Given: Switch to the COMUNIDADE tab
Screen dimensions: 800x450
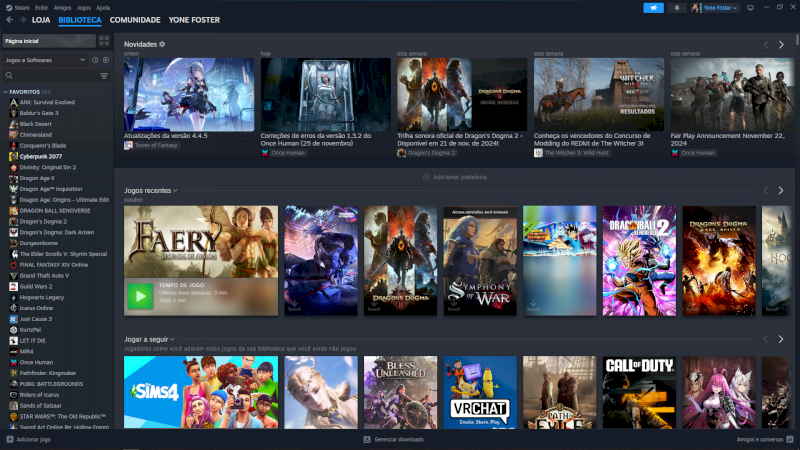Looking at the screenshot, I should point(135,20).
